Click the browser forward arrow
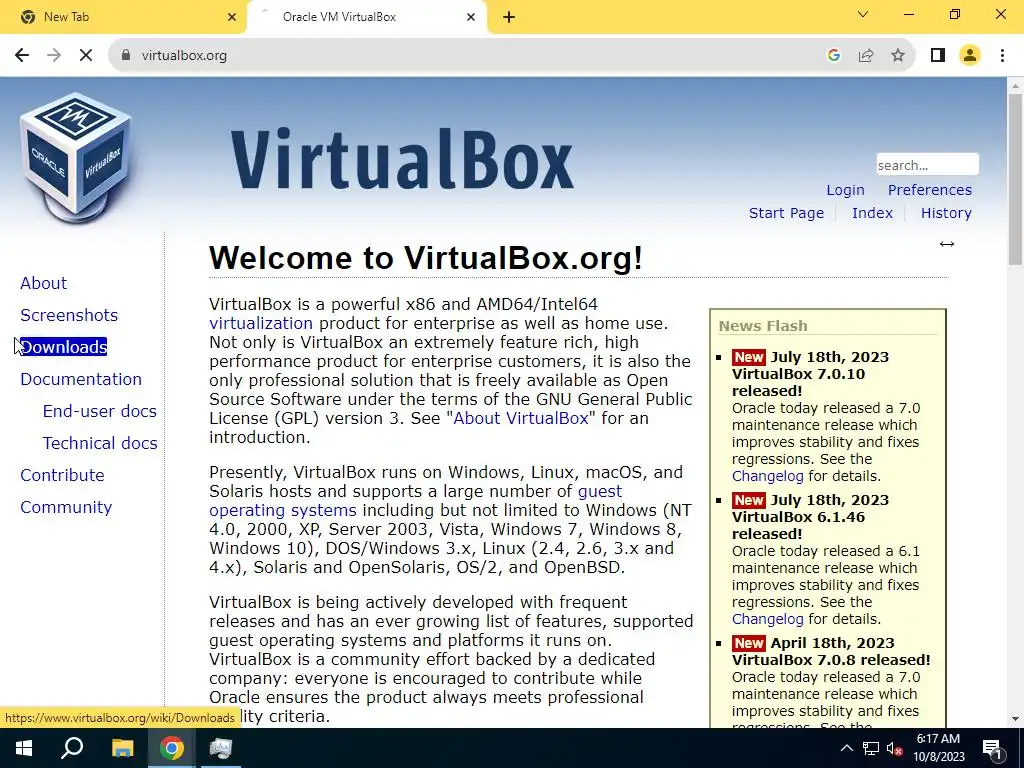1024x768 pixels. pyautogui.click(x=54, y=56)
